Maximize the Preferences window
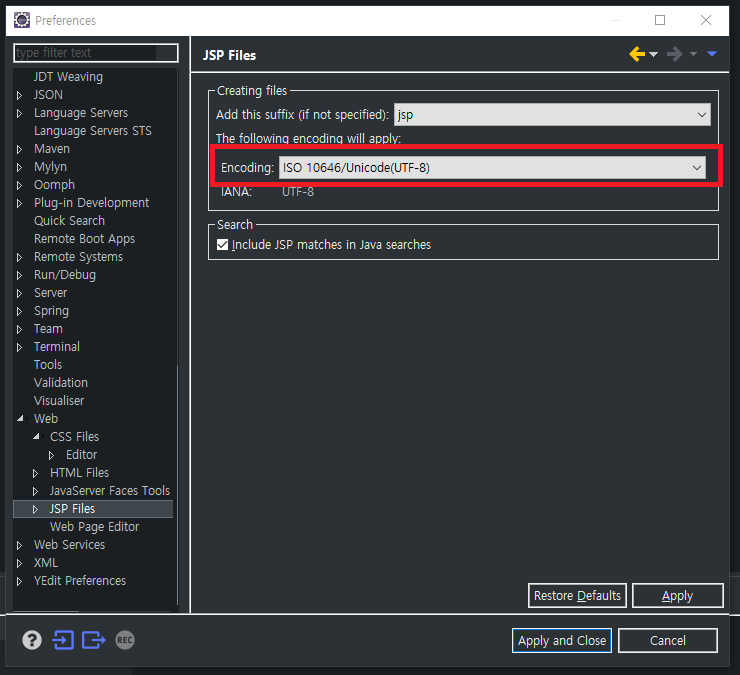This screenshot has height=675, width=740. pyautogui.click(x=660, y=20)
